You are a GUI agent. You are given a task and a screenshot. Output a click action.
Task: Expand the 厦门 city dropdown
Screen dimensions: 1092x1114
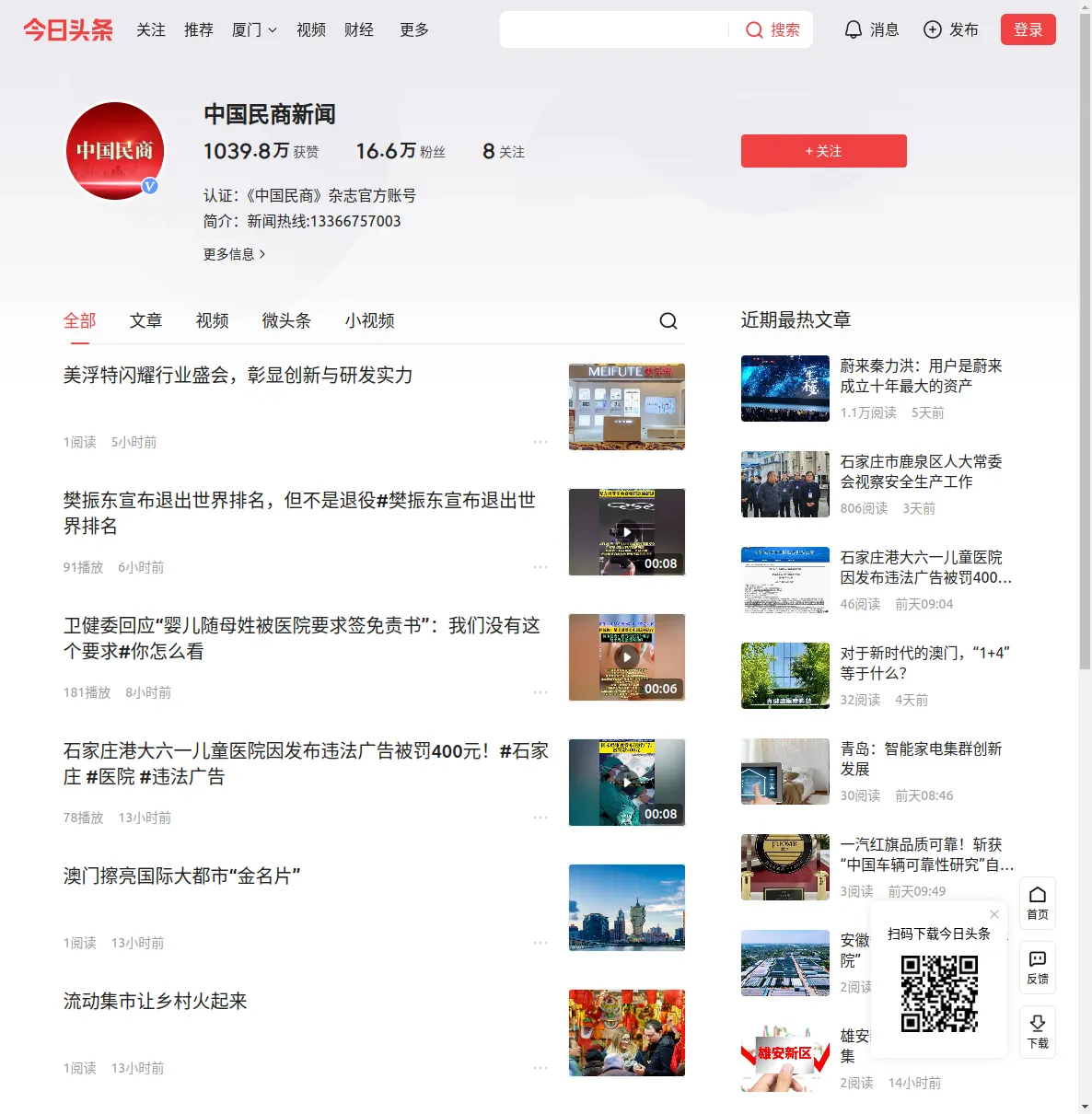pos(254,29)
